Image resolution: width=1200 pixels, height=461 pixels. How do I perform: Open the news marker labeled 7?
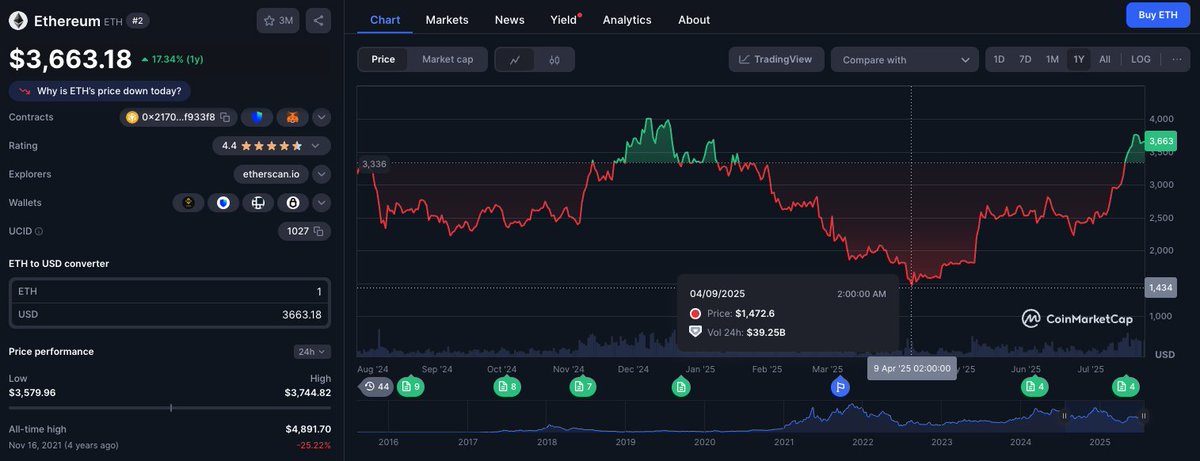tap(583, 386)
